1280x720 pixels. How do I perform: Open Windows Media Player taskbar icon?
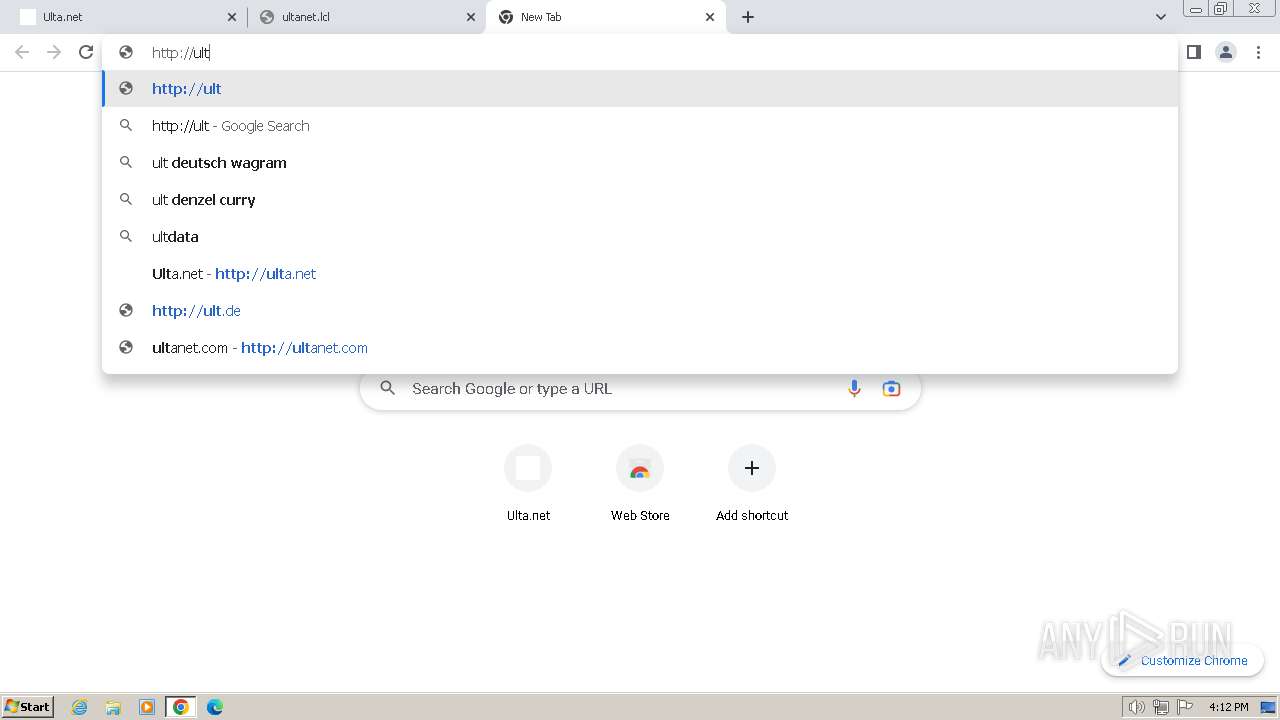click(147, 707)
